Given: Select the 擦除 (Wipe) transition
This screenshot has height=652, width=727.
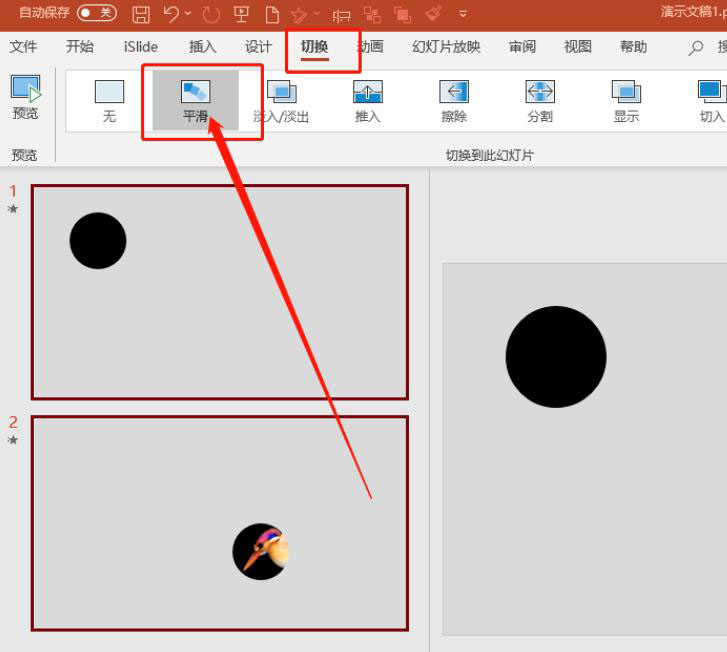Looking at the screenshot, I should 454,101.
